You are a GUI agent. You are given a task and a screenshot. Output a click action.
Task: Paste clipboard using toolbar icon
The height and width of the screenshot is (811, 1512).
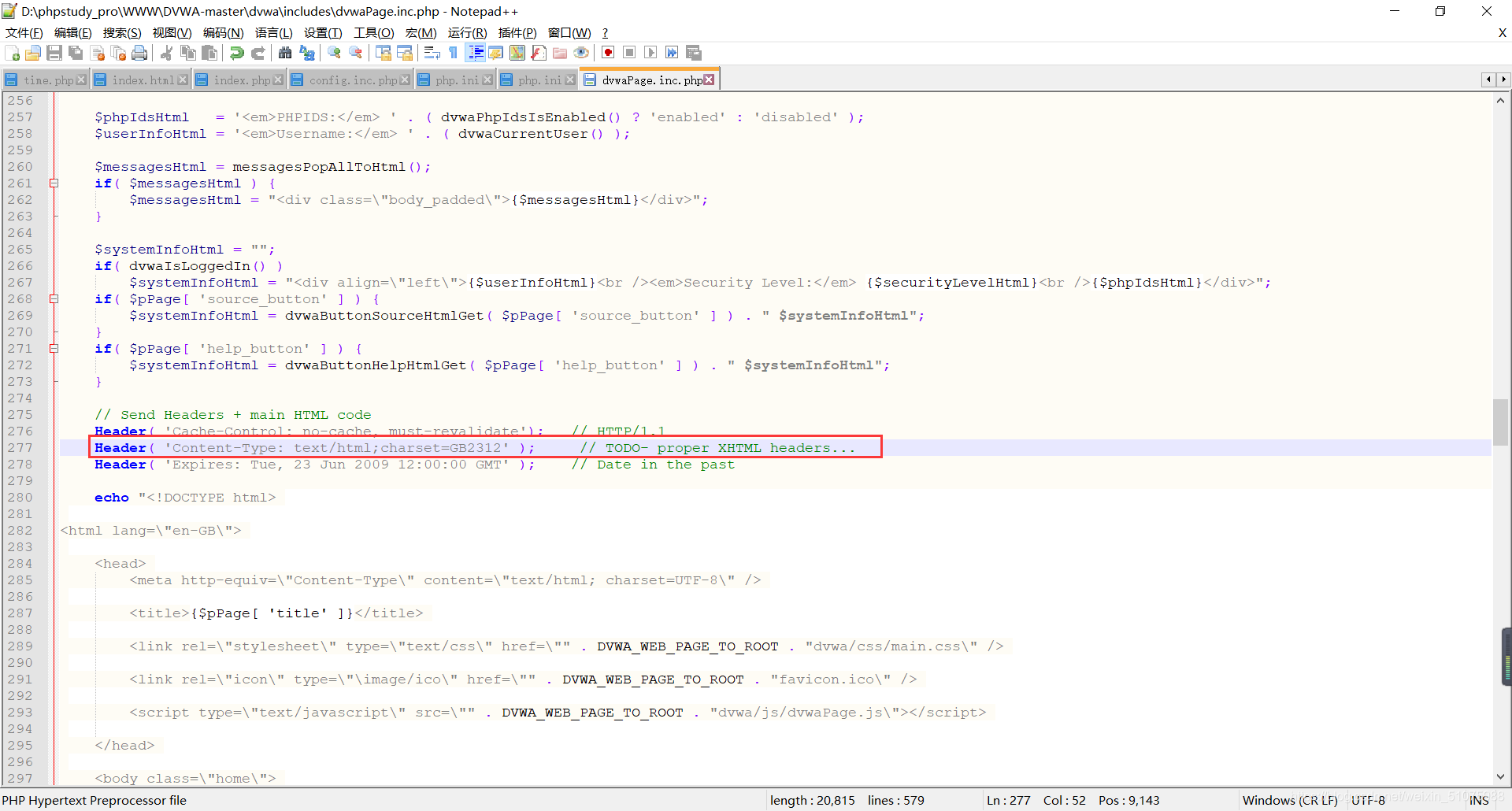pyautogui.click(x=209, y=53)
